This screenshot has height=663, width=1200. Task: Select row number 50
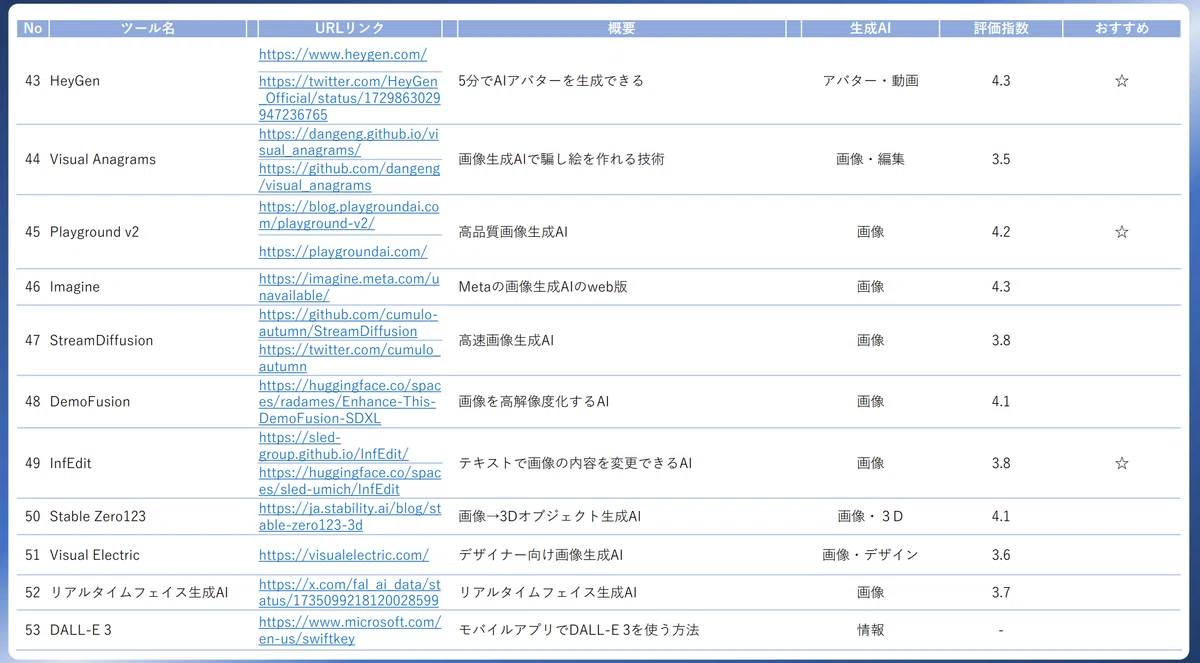pyautogui.click(x=33, y=516)
